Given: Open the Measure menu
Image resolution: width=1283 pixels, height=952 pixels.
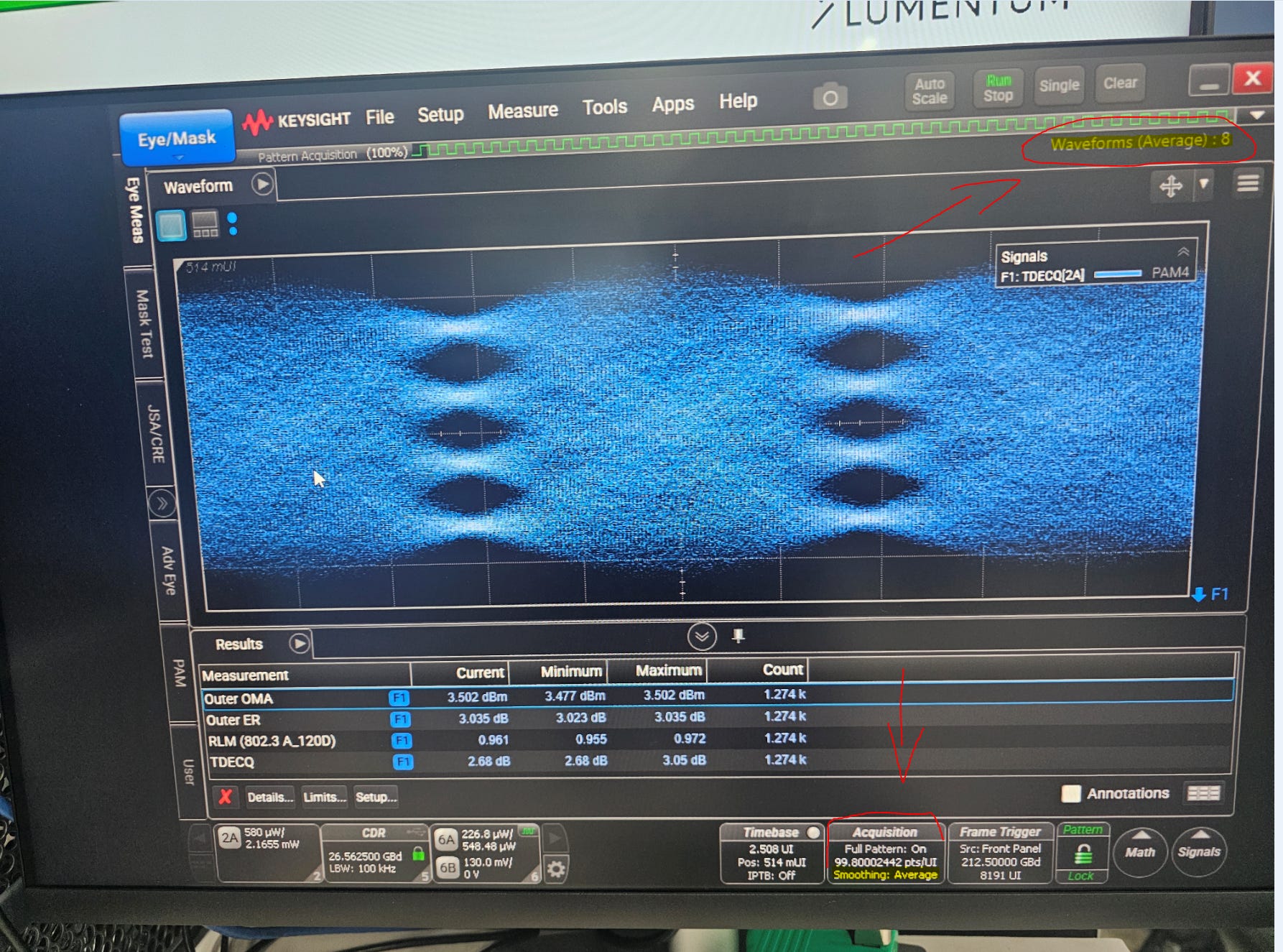Looking at the screenshot, I should [x=523, y=111].
